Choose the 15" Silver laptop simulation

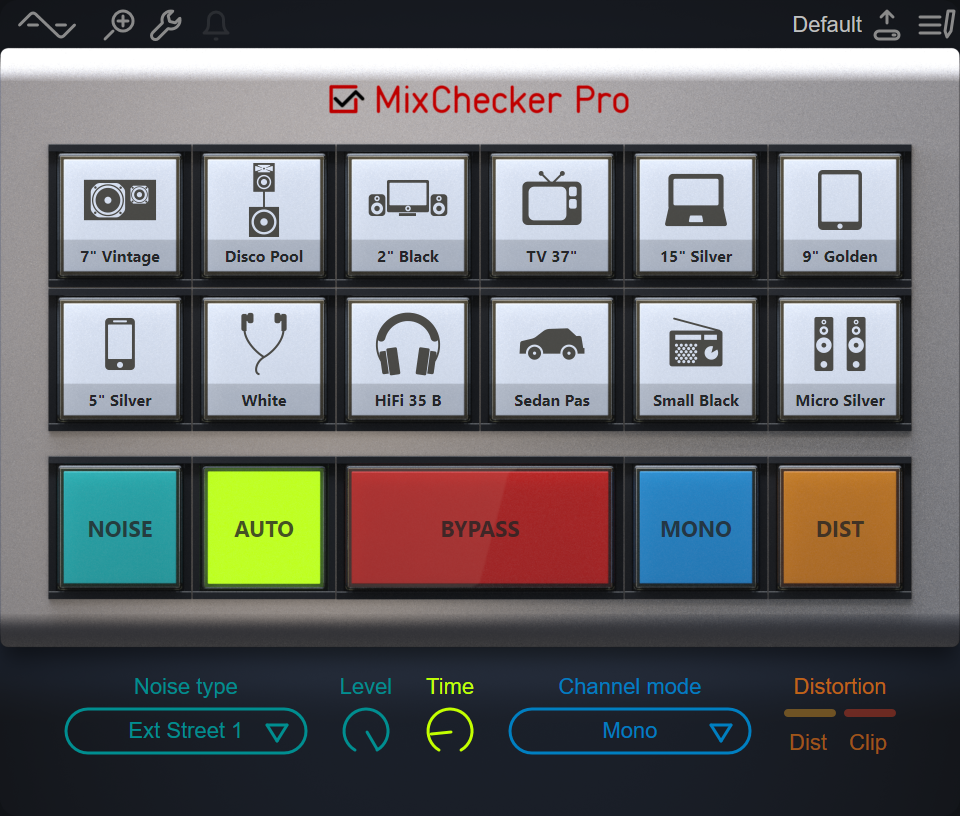tap(696, 215)
